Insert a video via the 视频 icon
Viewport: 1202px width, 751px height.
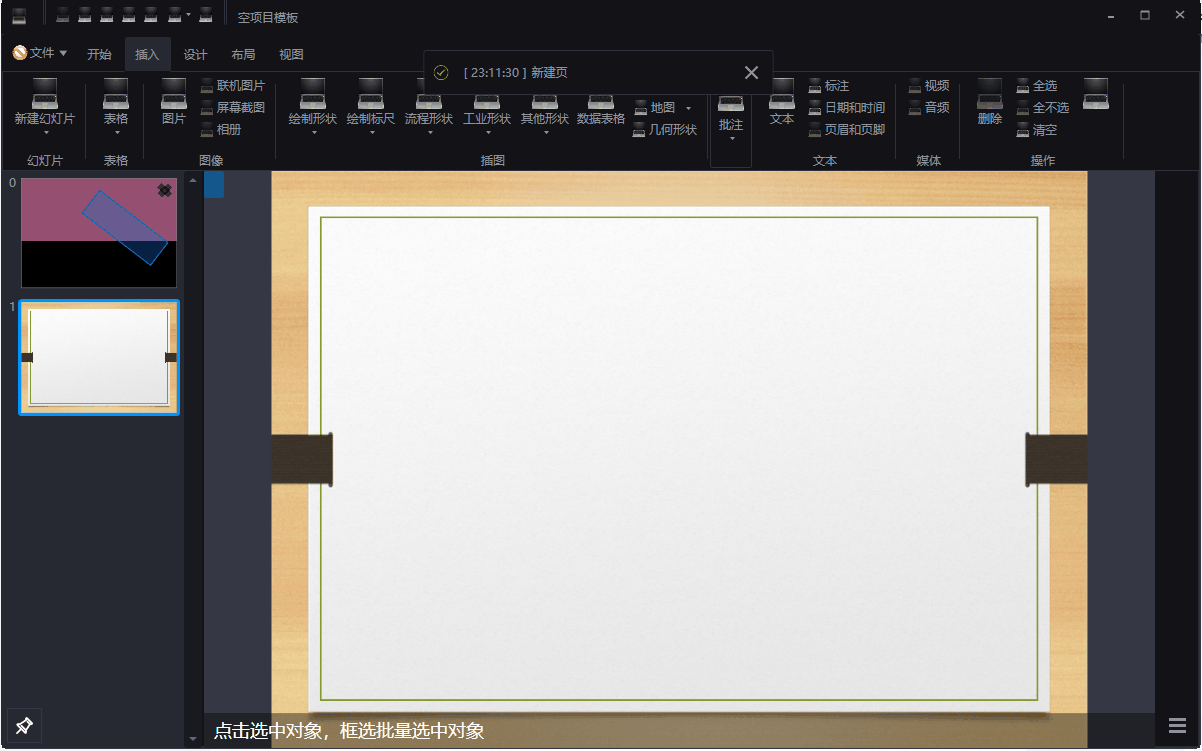coord(928,85)
